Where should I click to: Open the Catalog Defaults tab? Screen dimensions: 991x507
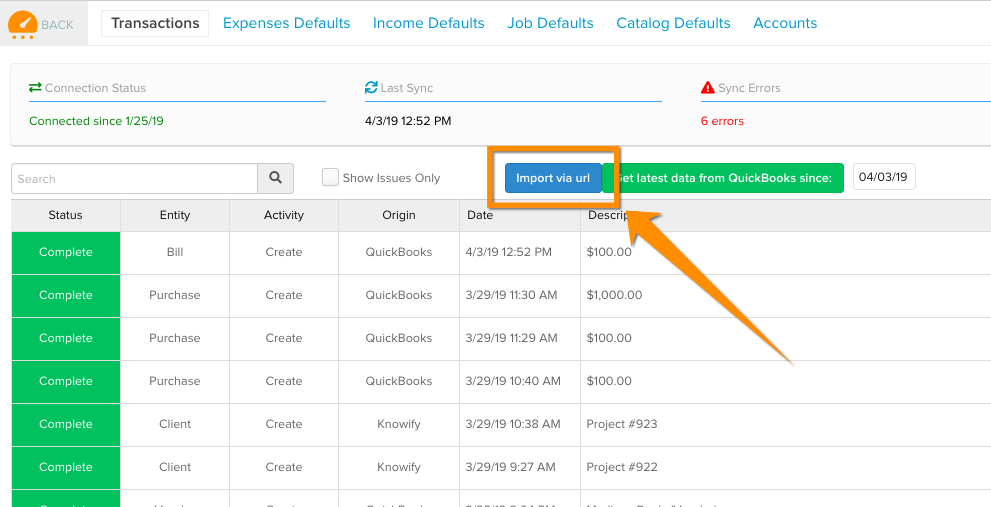pyautogui.click(x=673, y=23)
